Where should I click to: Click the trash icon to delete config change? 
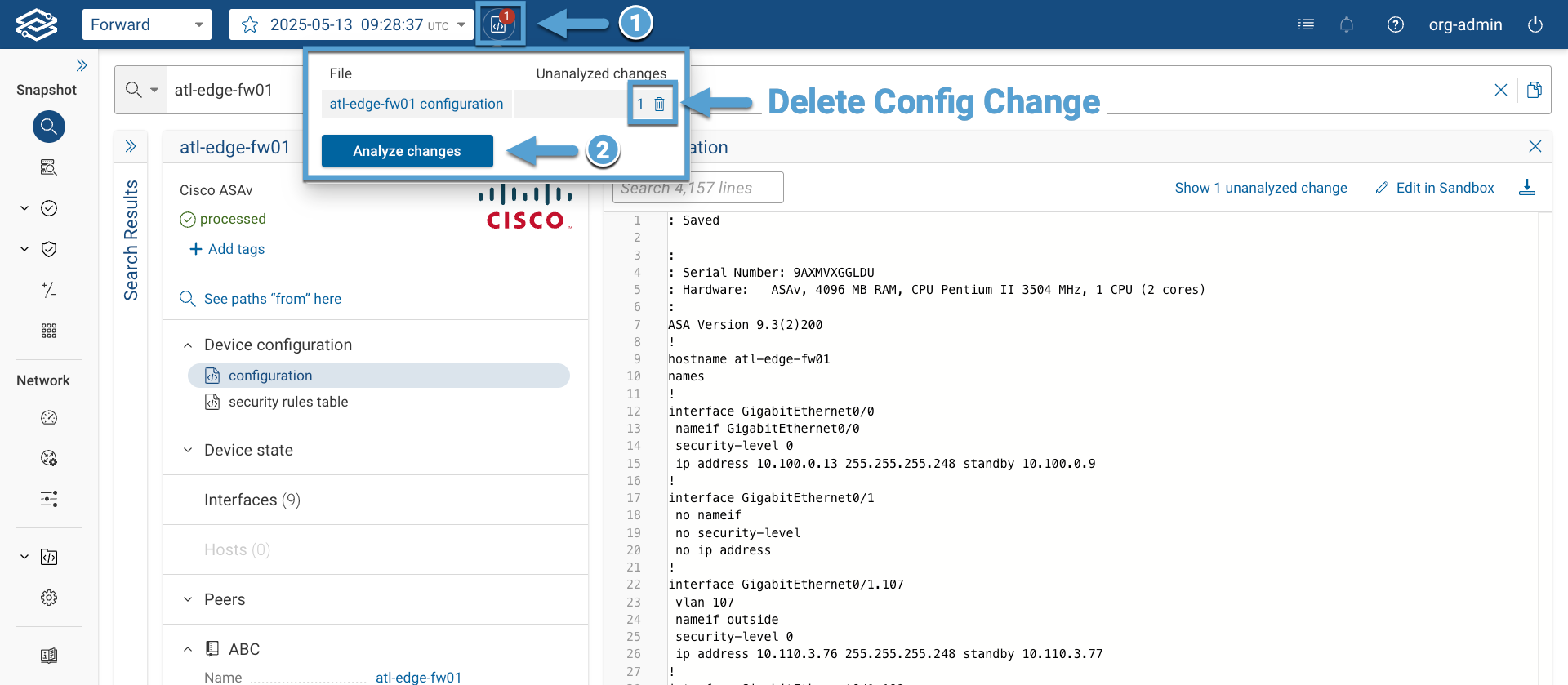(659, 104)
